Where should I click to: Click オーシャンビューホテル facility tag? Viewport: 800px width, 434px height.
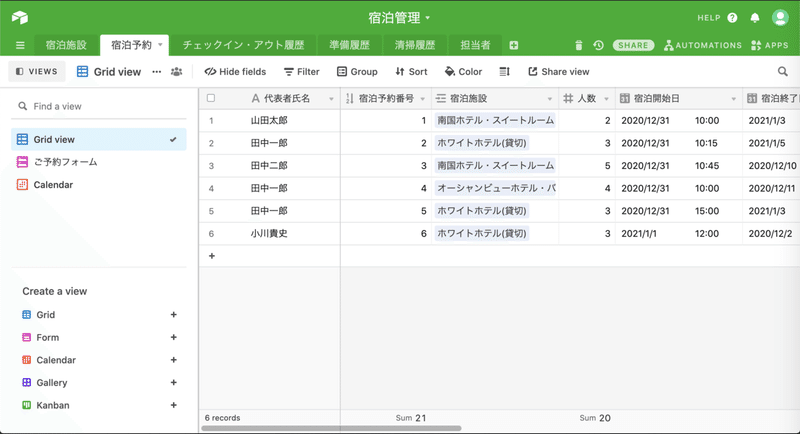coord(495,188)
